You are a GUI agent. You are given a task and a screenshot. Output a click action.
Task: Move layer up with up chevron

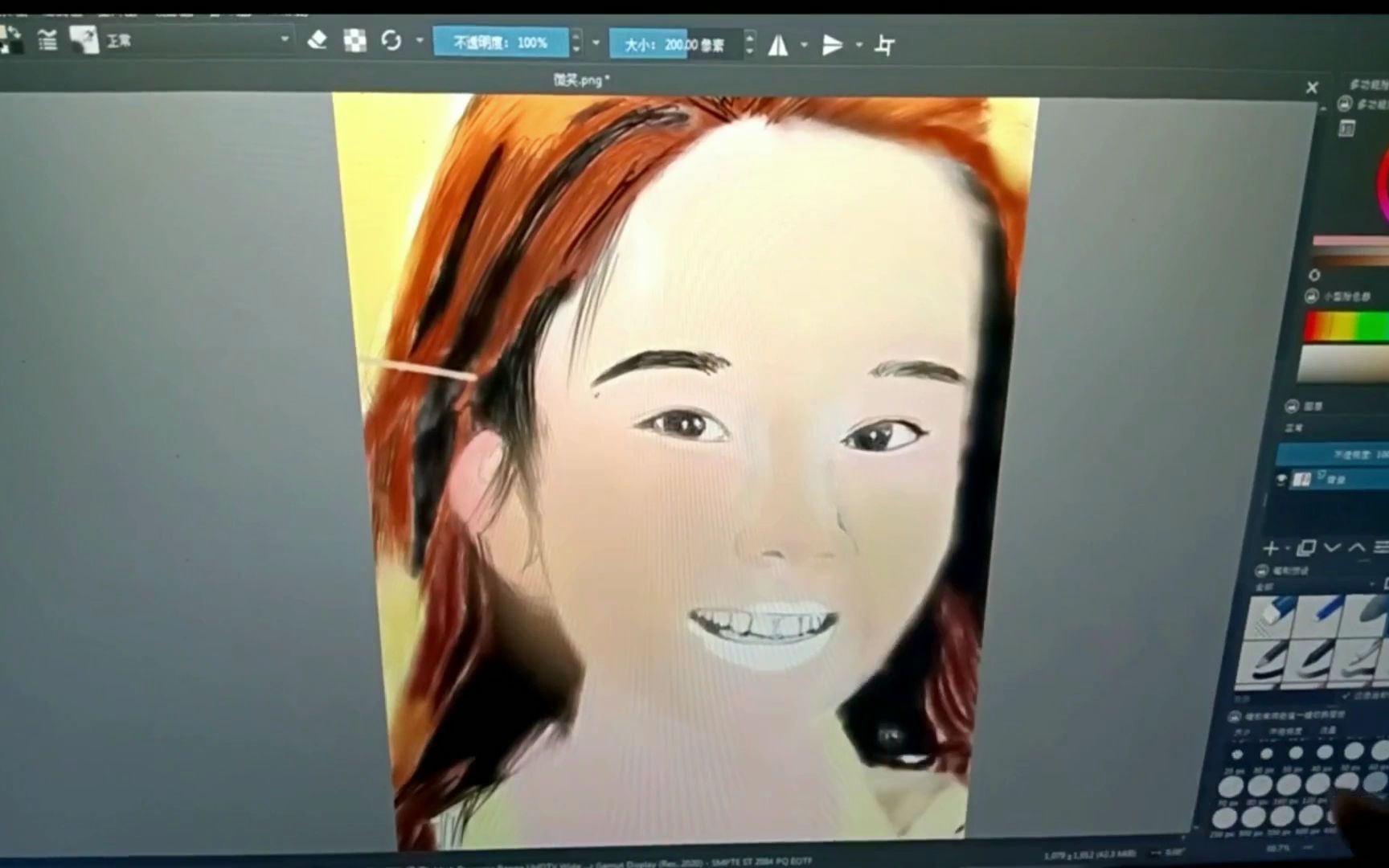pos(1357,547)
